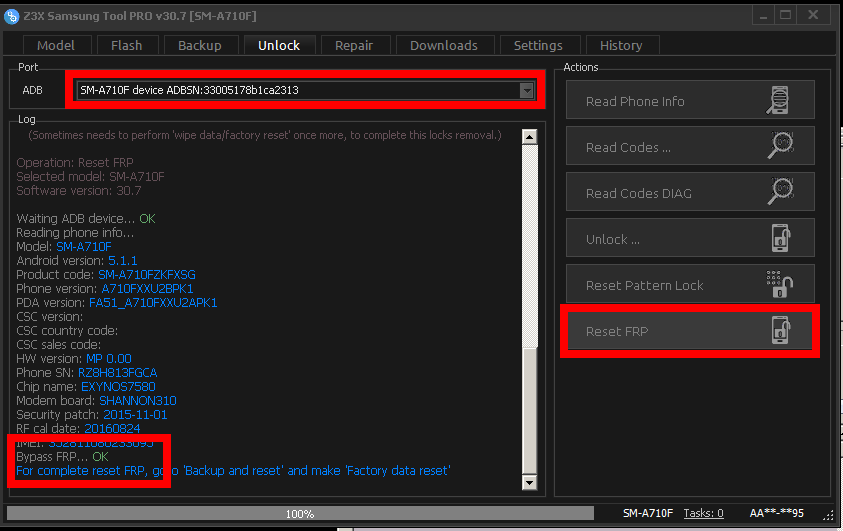Click log line 'Software version: 30.7'
The image size is (843, 531).
pyautogui.click(x=78, y=190)
